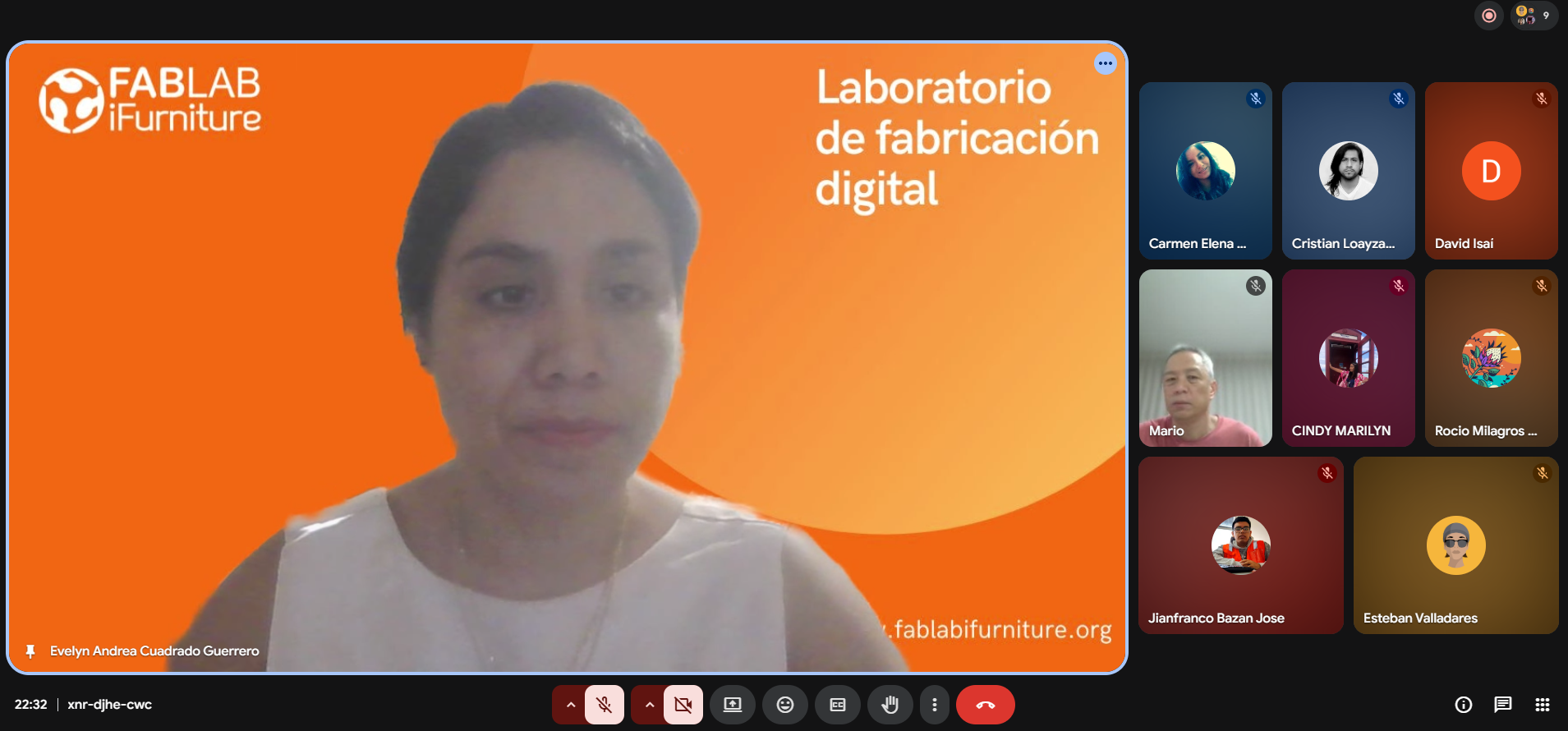This screenshot has width=1568, height=731.
Task: Click muted mic icon on Carmen Elena's tile
Action: coord(1256,99)
